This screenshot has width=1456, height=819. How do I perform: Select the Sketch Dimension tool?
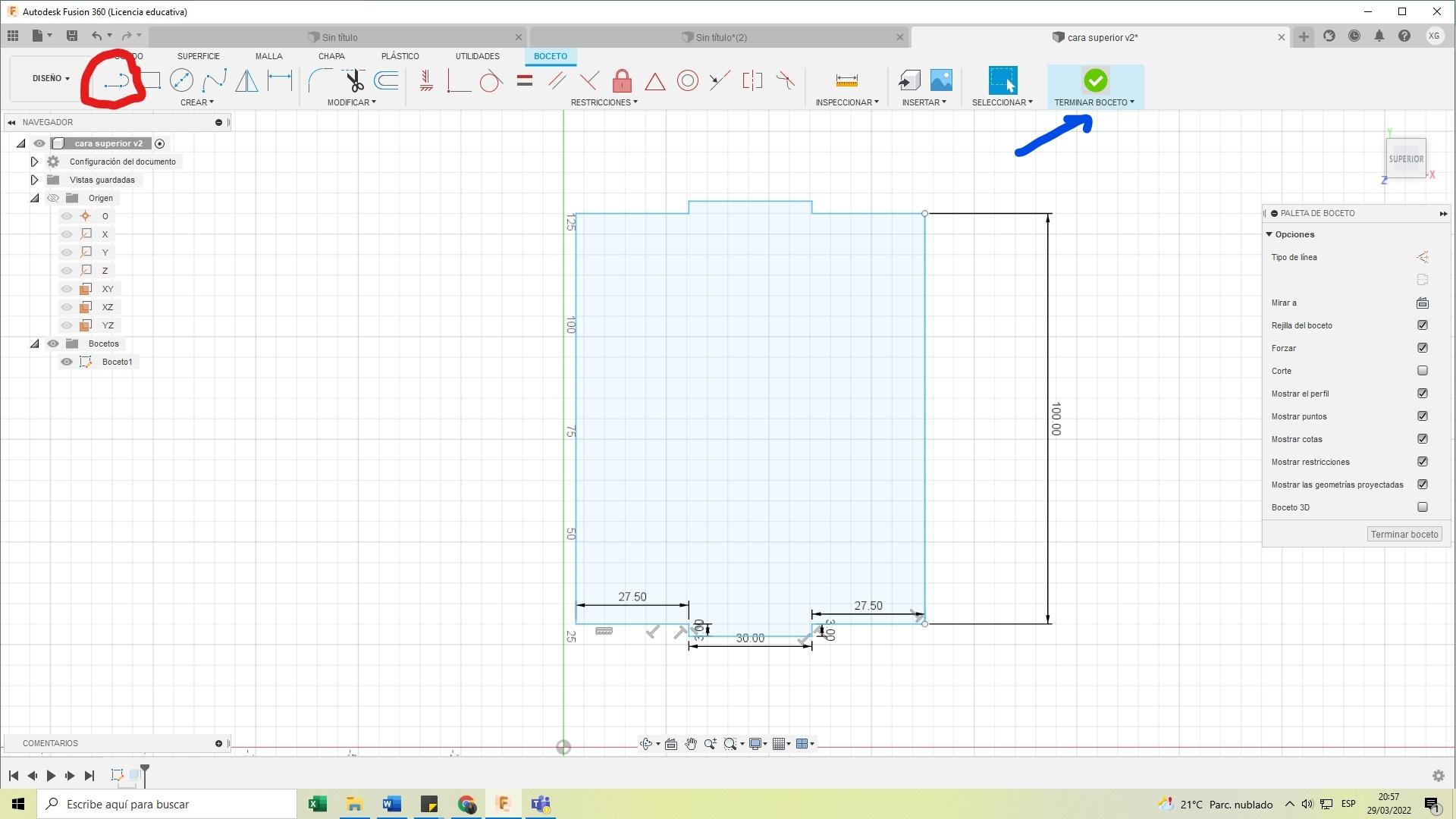pyautogui.click(x=280, y=80)
